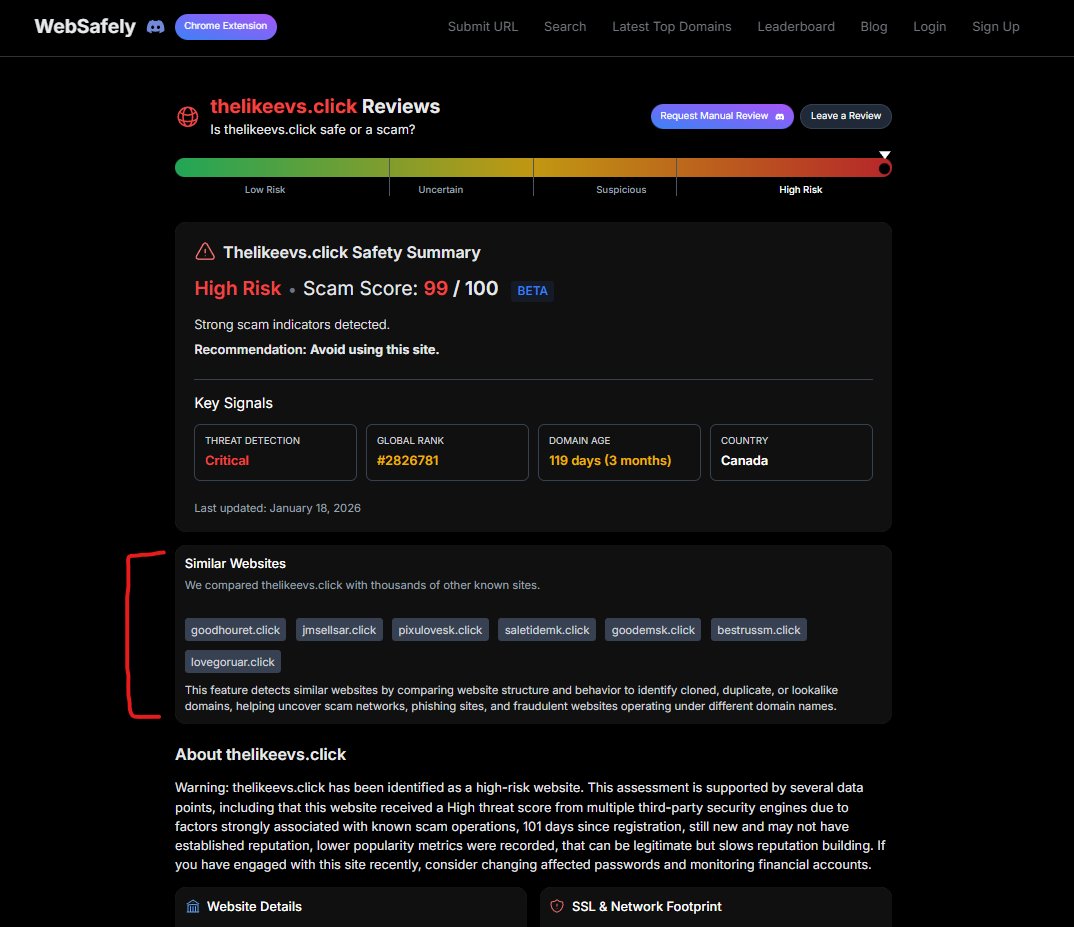Click the Domain Age 119 days value
The height and width of the screenshot is (927, 1074).
point(610,460)
